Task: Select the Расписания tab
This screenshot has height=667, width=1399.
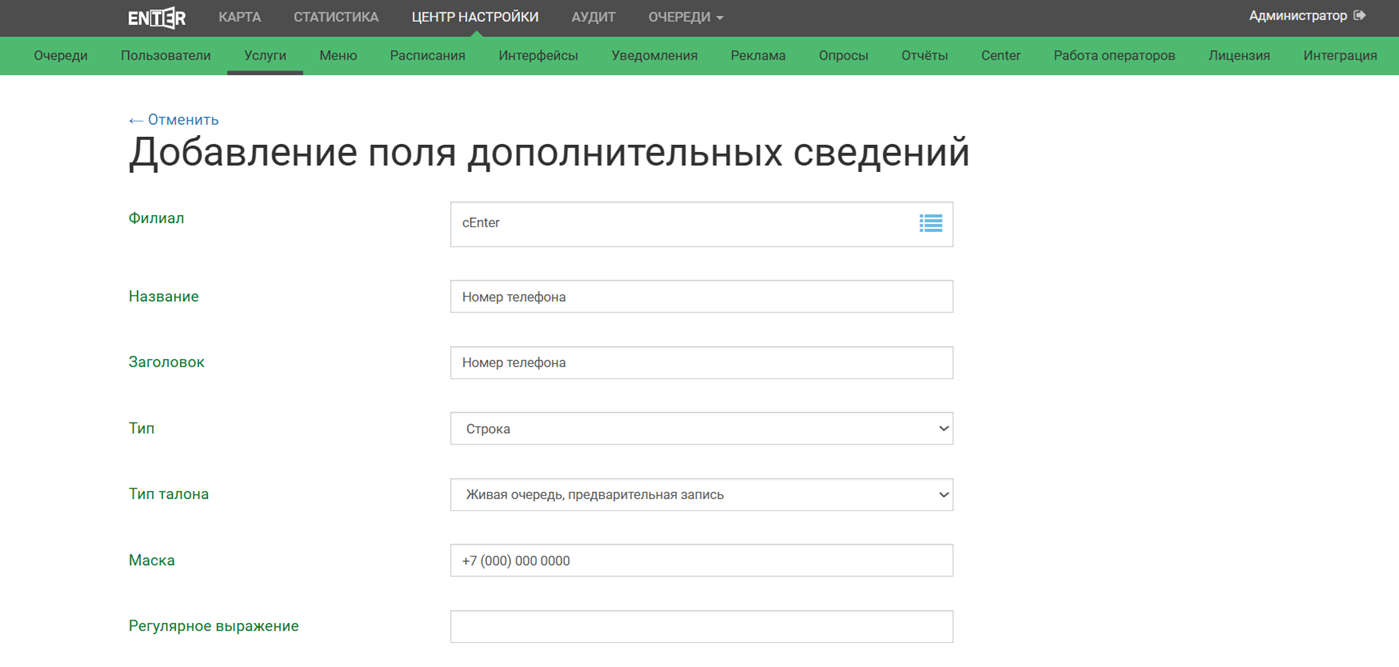Action: point(427,56)
